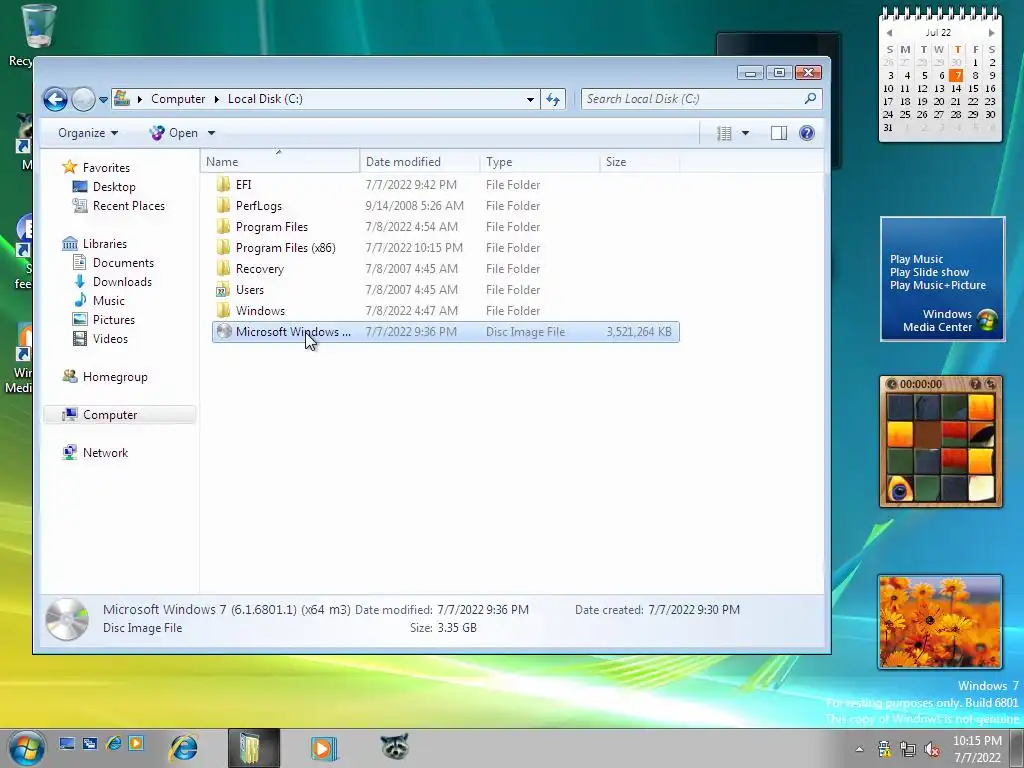Open the Start menu orb
The width and height of the screenshot is (1024, 768).
26,748
